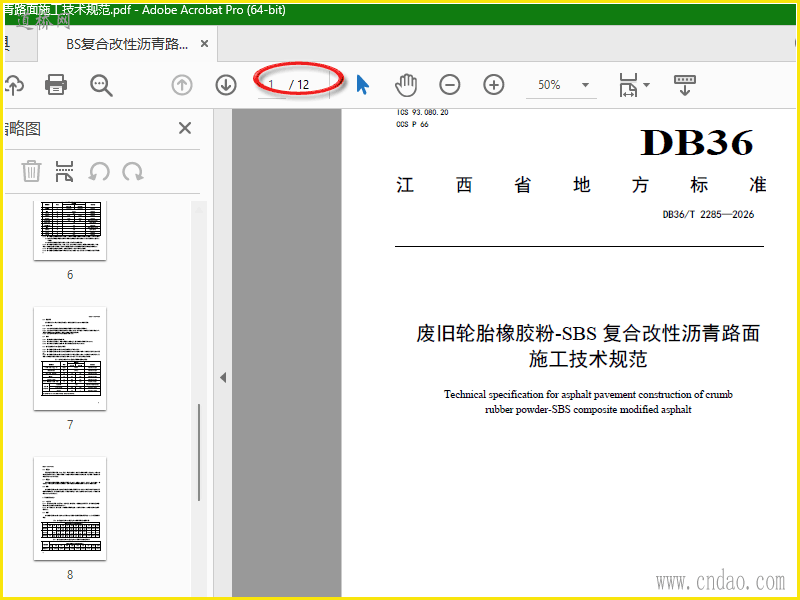The height and width of the screenshot is (600, 800).
Task: Click the upload to cloud icon
Action: (14, 85)
